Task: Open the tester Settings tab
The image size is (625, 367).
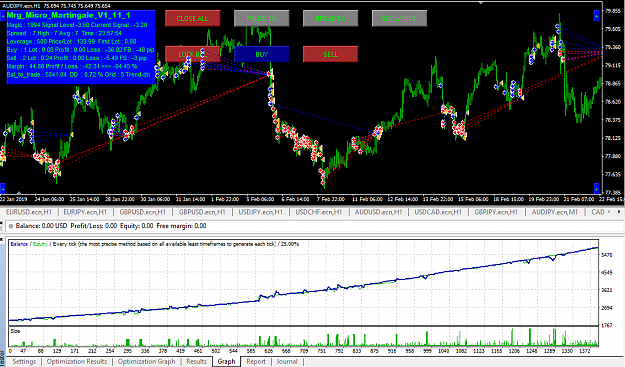Action: point(24,361)
